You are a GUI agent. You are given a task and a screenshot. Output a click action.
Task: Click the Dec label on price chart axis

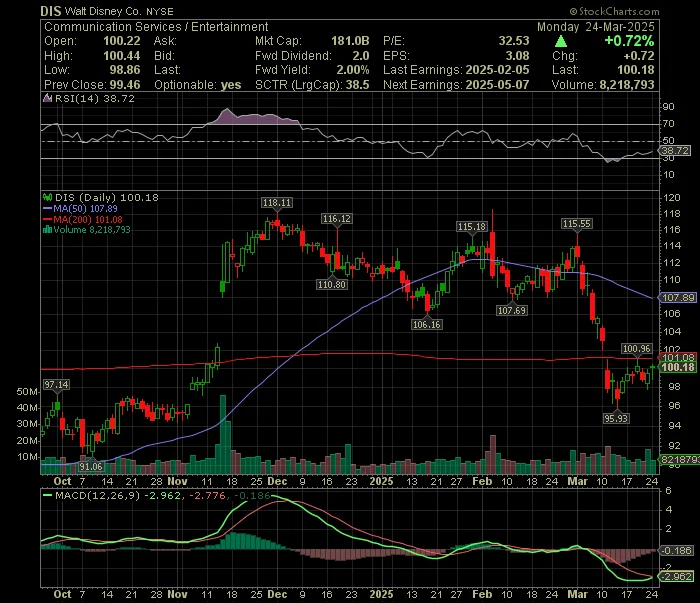pos(277,482)
